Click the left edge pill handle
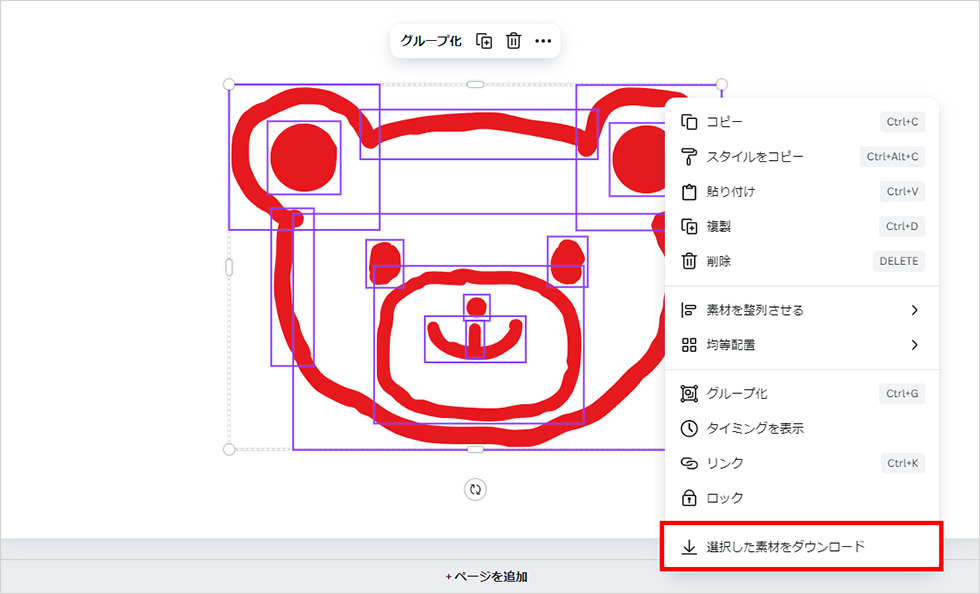980x594 pixels. (x=229, y=267)
